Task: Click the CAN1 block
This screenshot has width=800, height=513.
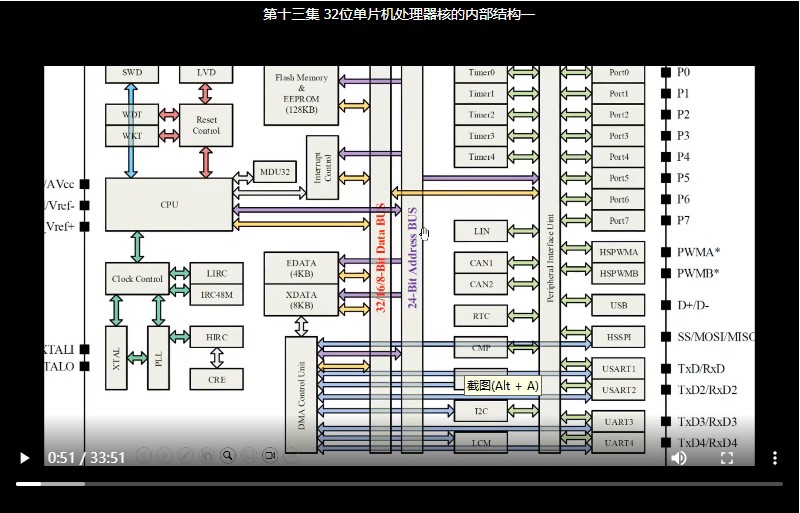Action: (481, 263)
